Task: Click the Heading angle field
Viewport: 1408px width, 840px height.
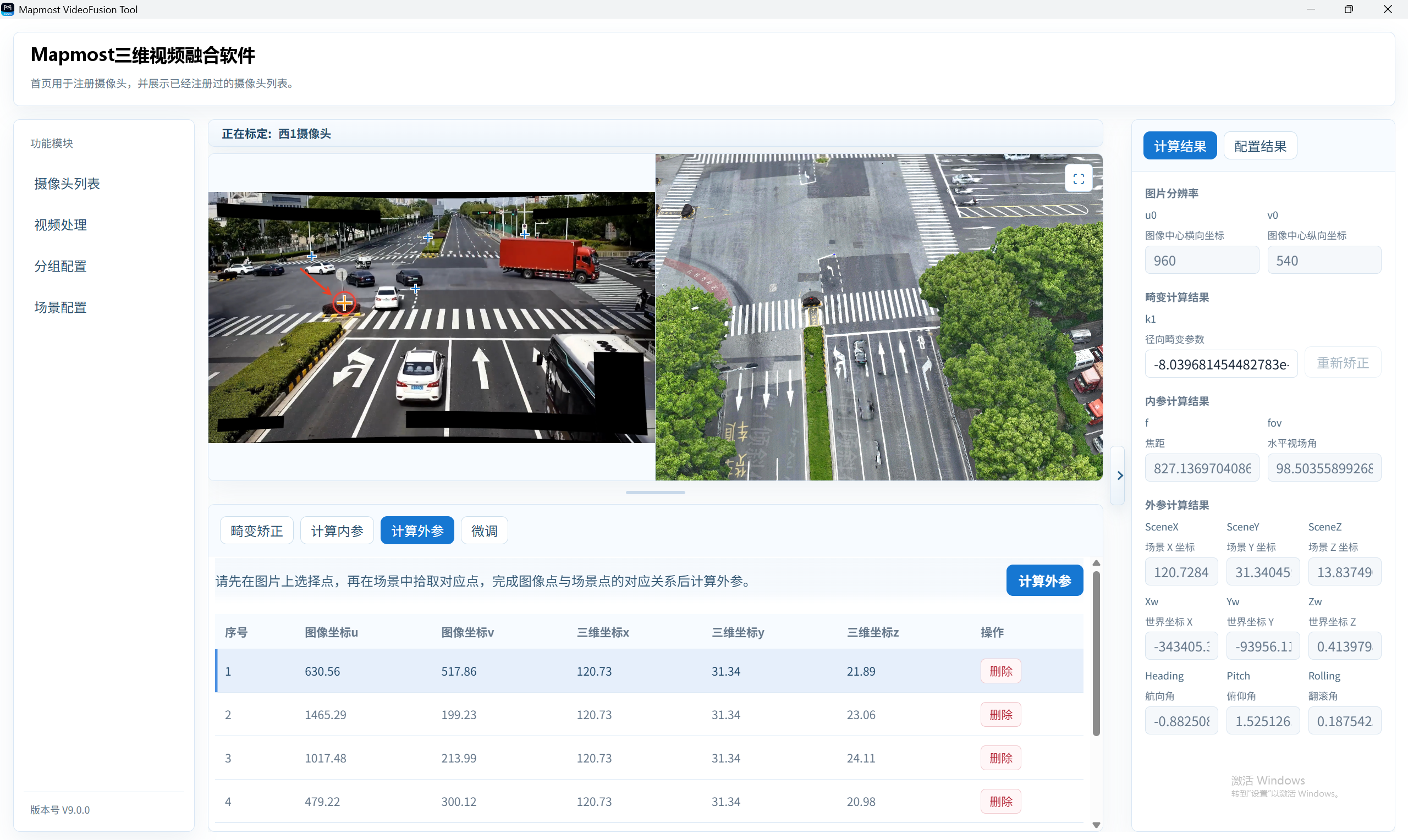Action: point(1181,721)
